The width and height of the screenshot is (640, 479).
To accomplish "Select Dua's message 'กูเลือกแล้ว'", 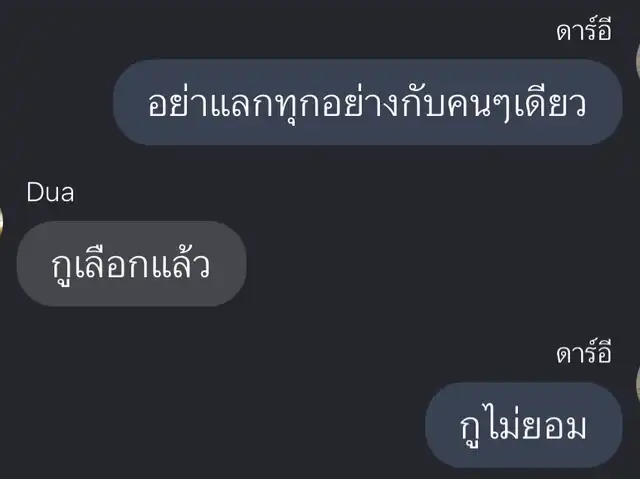I will tap(131, 264).
